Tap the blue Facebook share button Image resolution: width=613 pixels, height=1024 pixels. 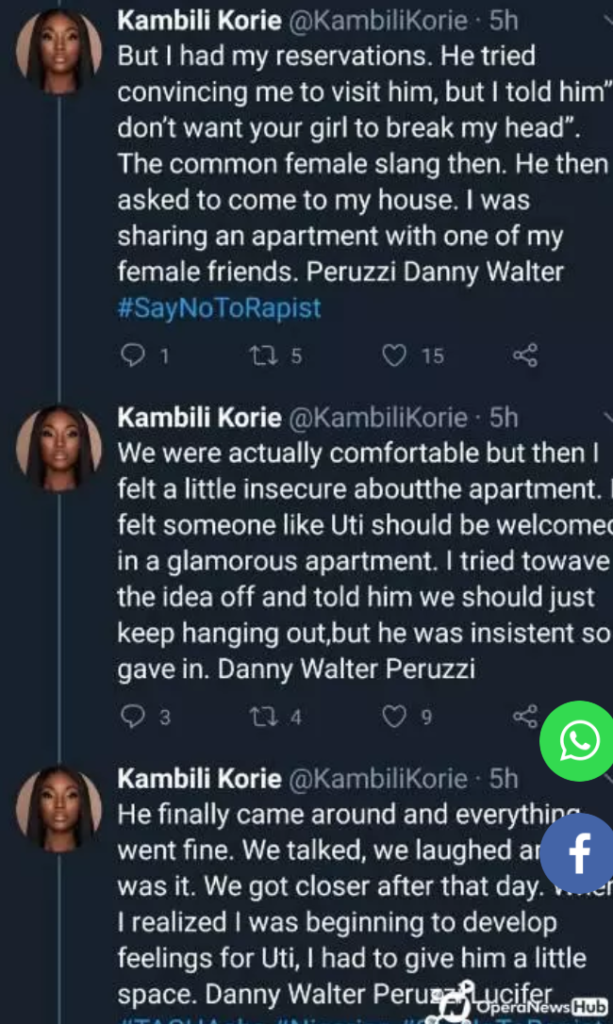[580, 853]
